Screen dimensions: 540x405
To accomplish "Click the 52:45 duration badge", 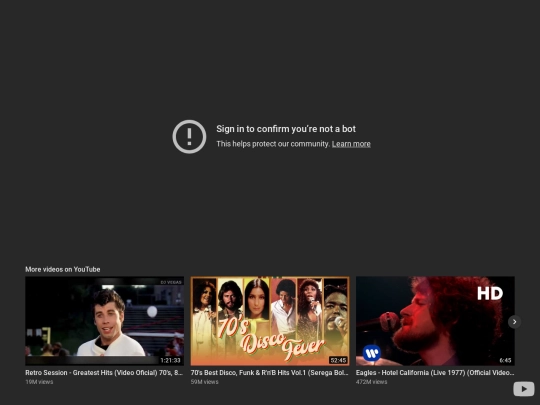I will [x=338, y=360].
